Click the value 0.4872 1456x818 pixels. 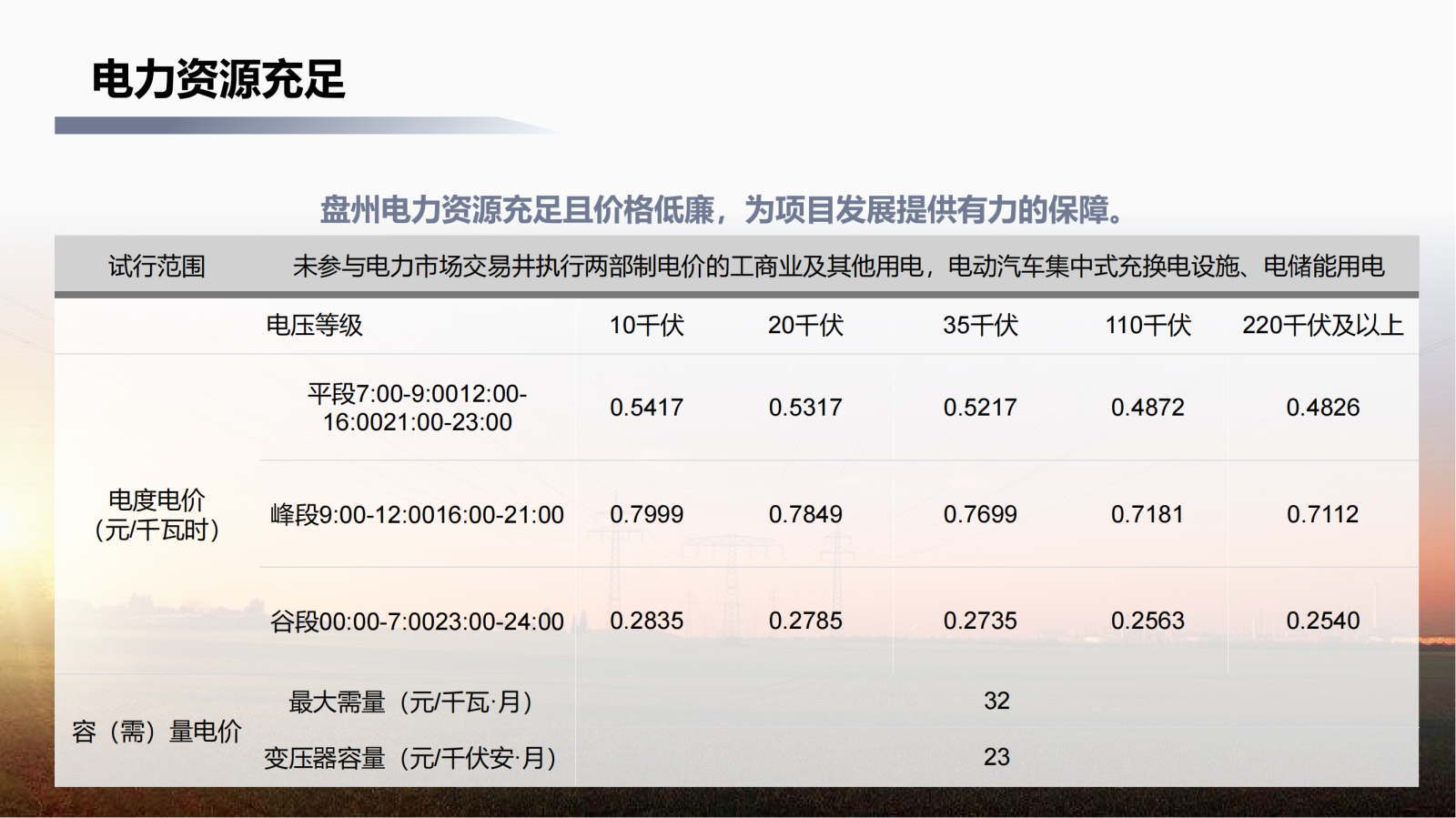pos(1148,408)
